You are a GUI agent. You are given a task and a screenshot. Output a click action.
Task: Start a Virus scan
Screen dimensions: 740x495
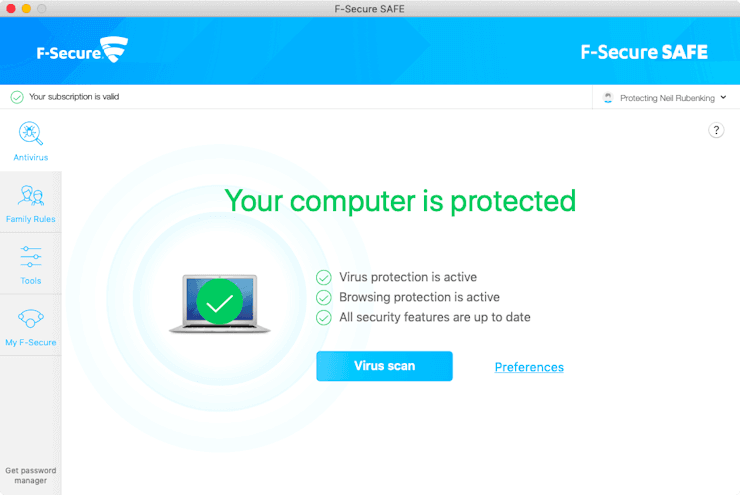(384, 366)
